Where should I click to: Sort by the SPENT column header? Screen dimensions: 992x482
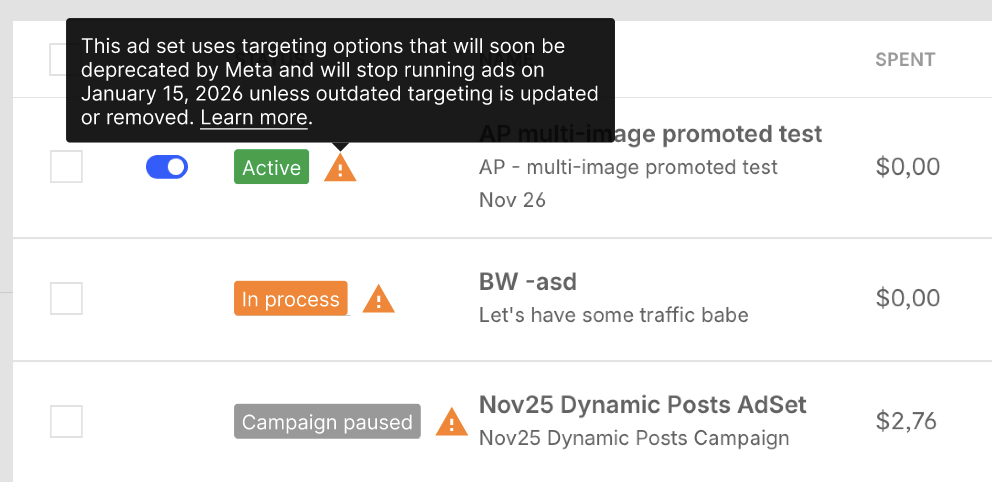[905, 59]
